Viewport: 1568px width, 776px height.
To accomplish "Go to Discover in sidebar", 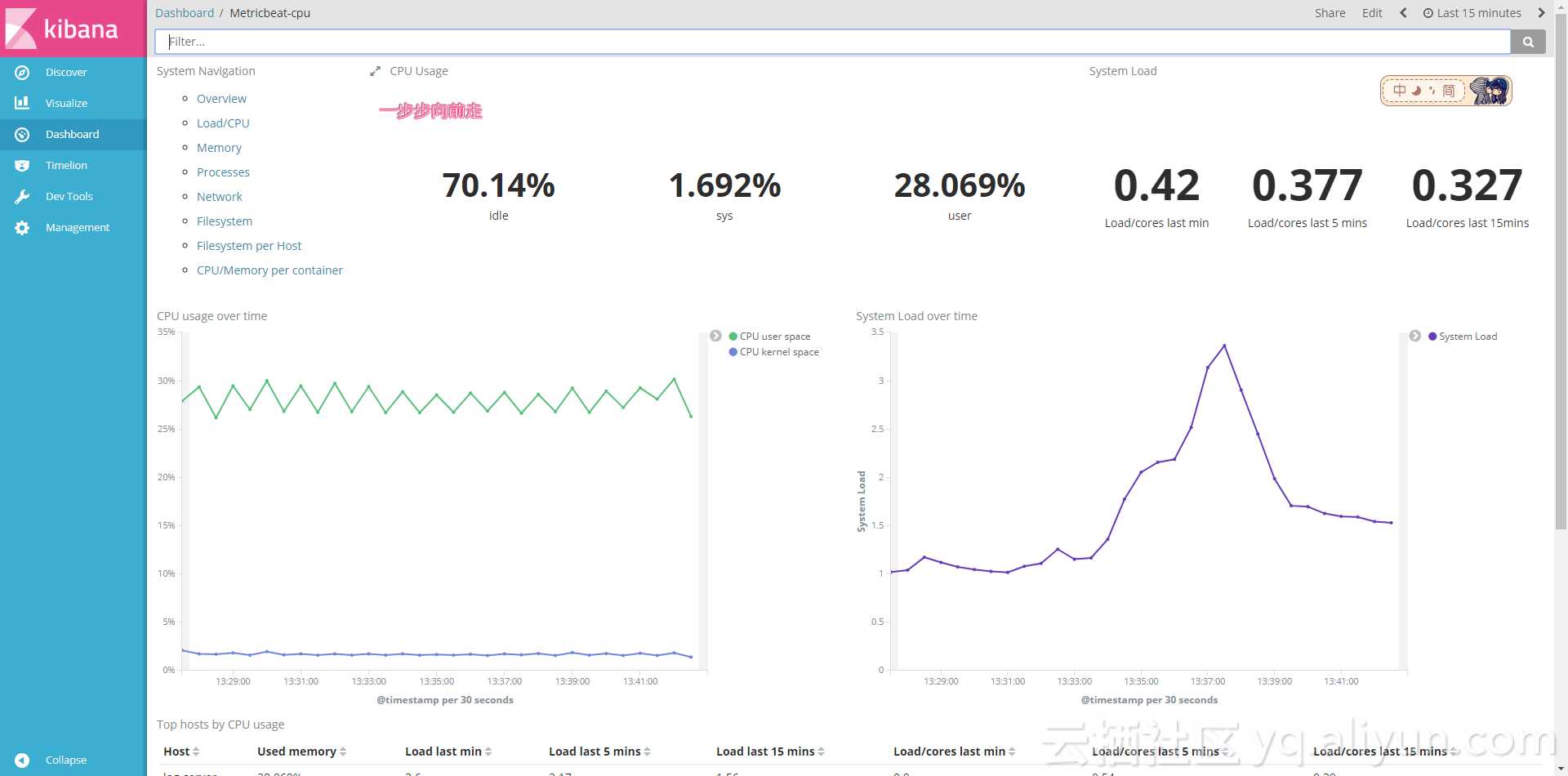I will [66, 73].
